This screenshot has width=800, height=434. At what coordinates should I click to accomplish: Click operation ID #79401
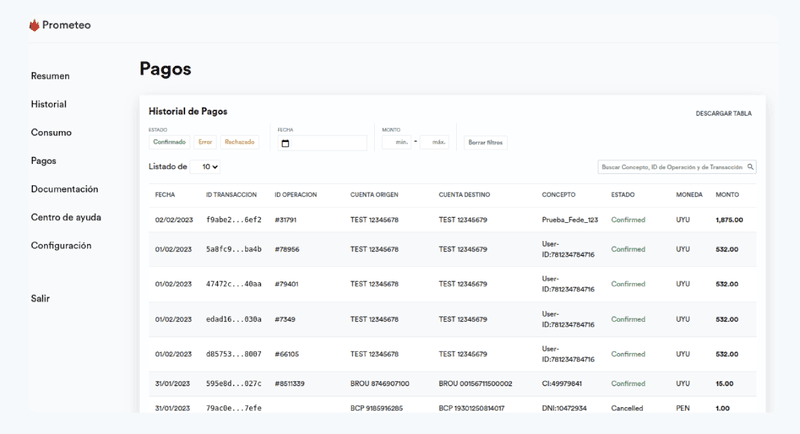286,284
